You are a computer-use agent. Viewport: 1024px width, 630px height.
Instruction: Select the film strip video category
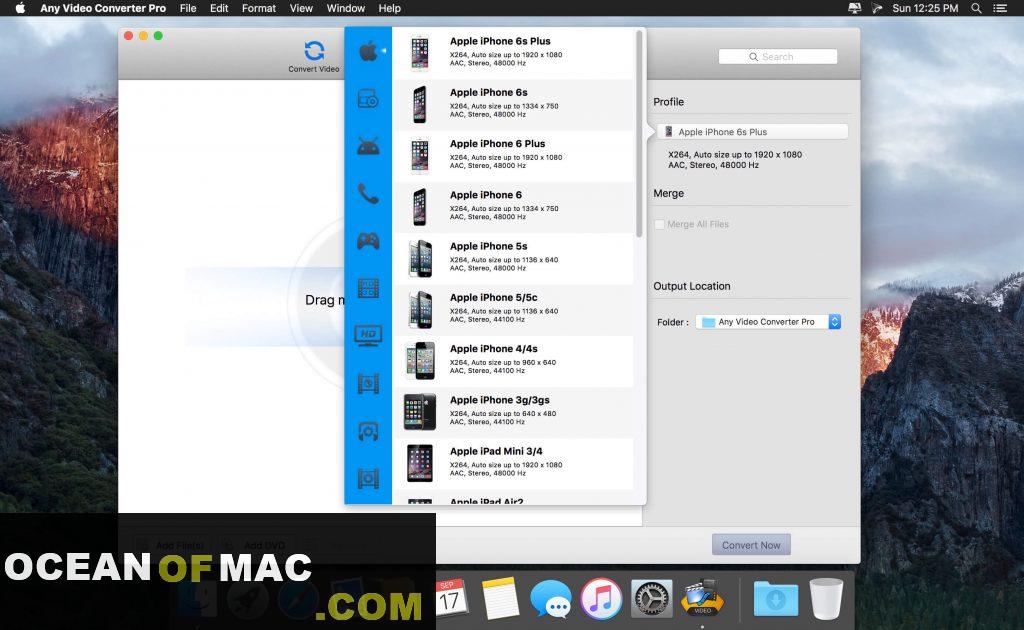[368, 288]
